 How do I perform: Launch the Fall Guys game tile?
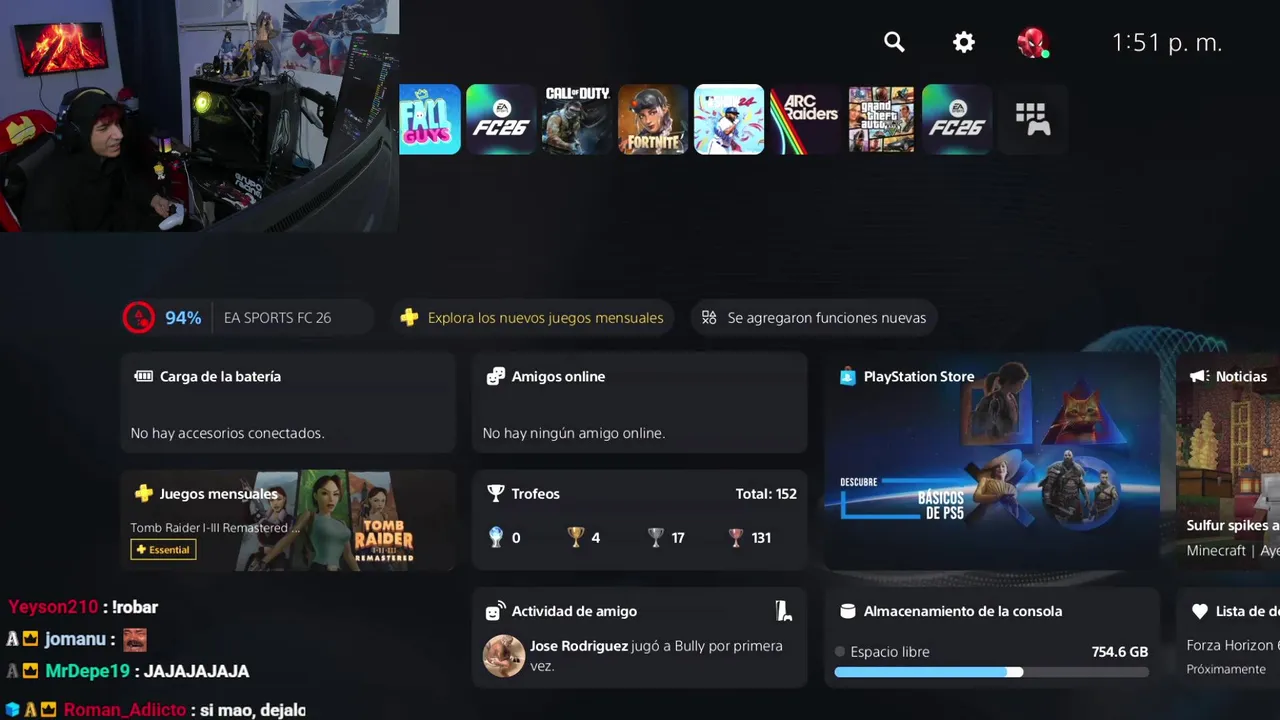coord(430,120)
